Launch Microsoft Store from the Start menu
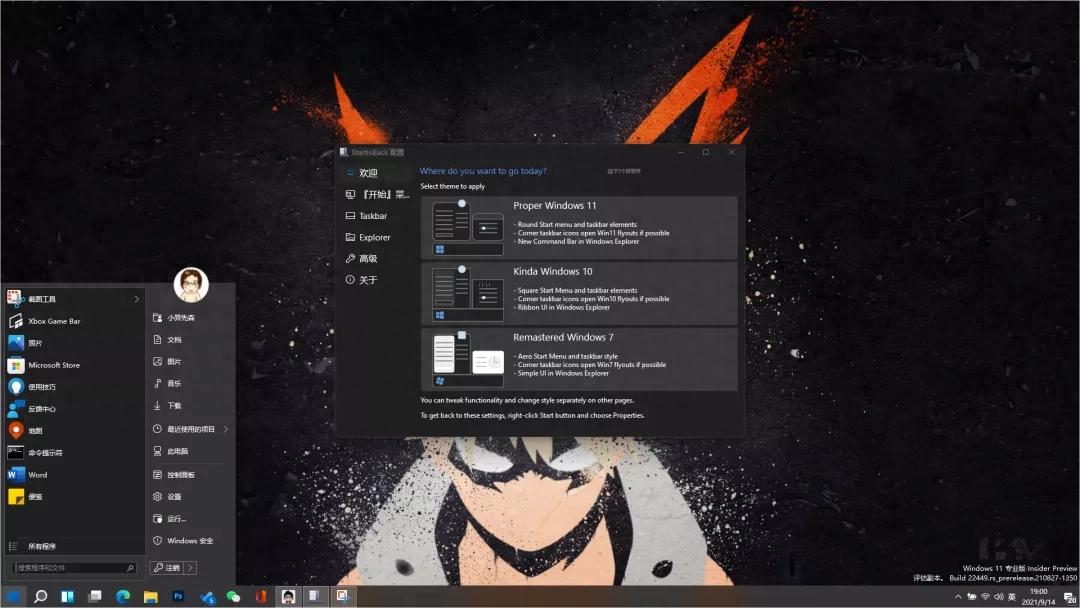 62,365
